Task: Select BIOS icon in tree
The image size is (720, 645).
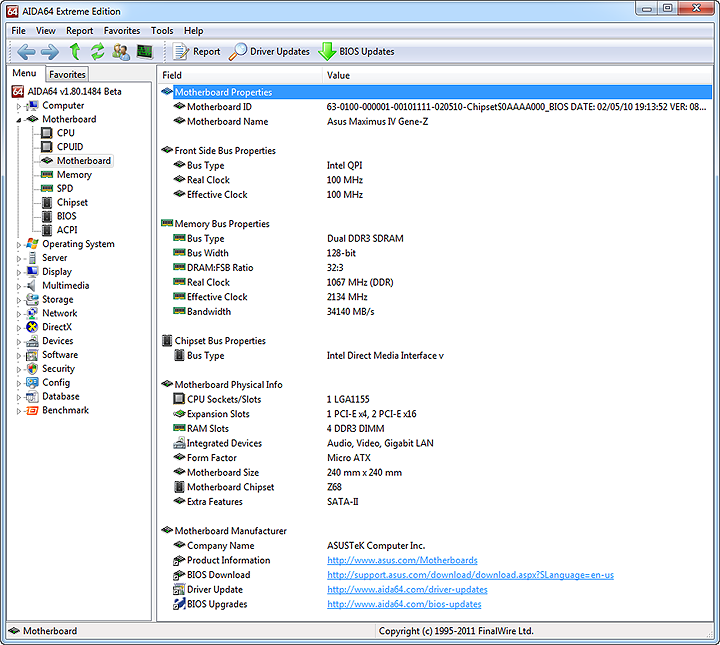Action: [47, 216]
